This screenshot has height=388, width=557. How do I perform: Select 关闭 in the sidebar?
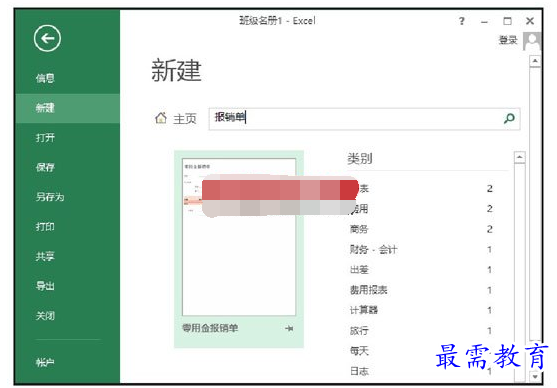(x=45, y=316)
